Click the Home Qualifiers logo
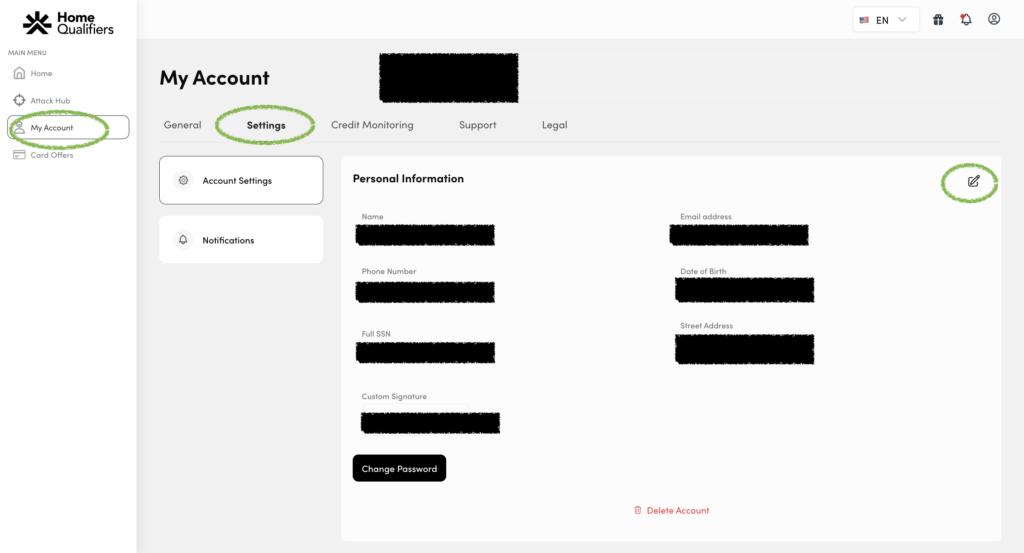Screen dimensions: 1024x553 coord(68,23)
